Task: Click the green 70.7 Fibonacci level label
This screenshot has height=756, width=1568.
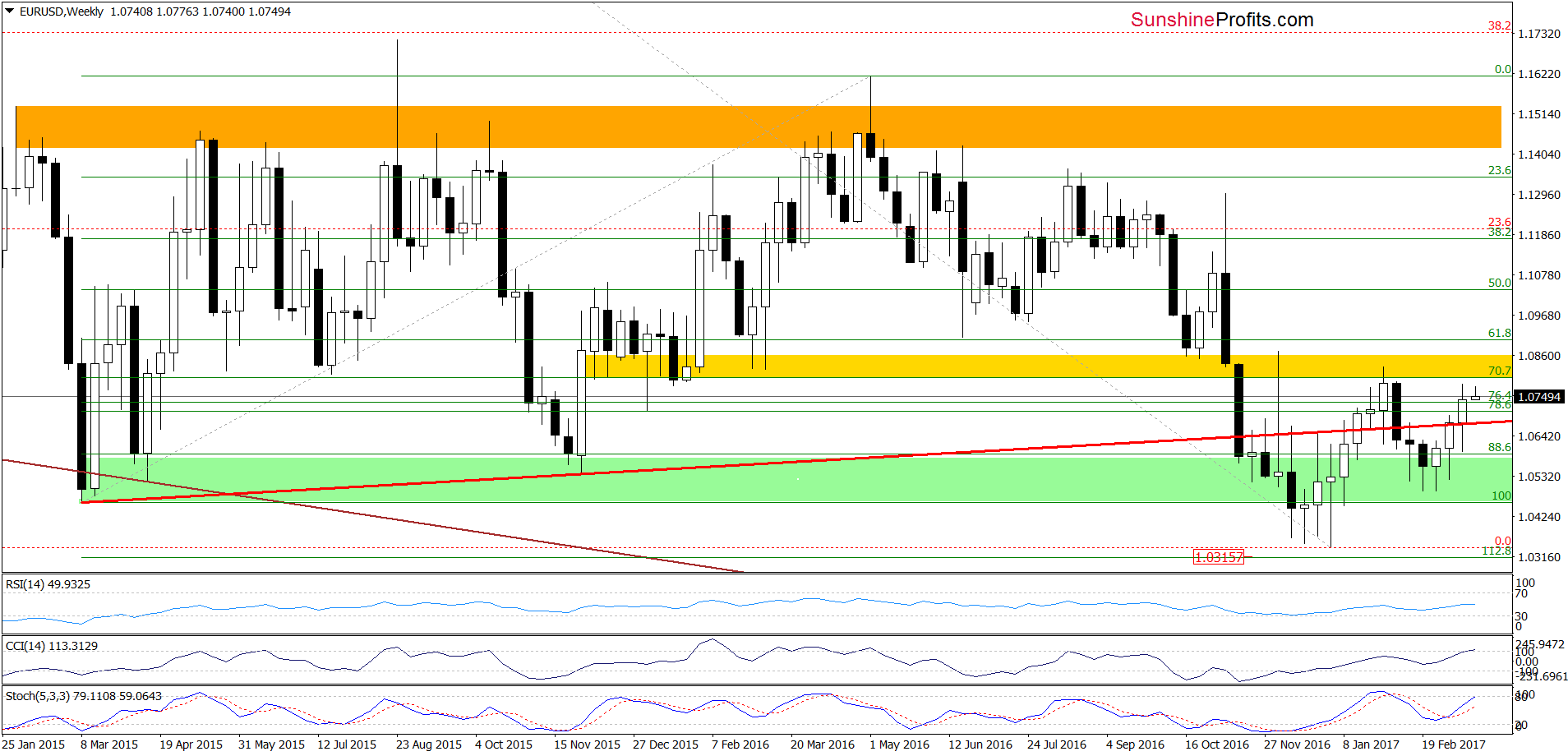Action: coord(1500,371)
